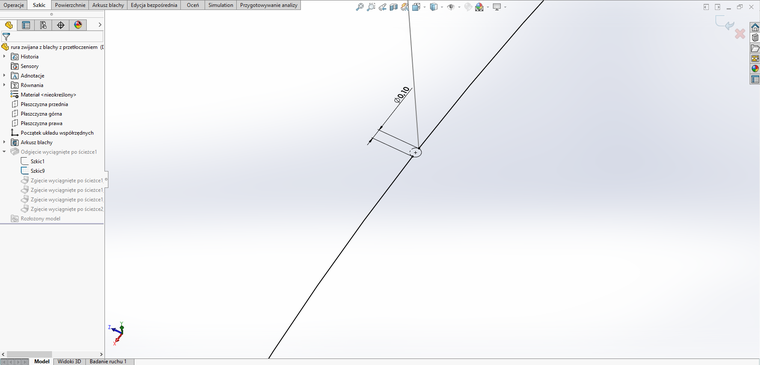Activate the Section View icon
The height and width of the screenshot is (365, 760).
click(x=393, y=7)
